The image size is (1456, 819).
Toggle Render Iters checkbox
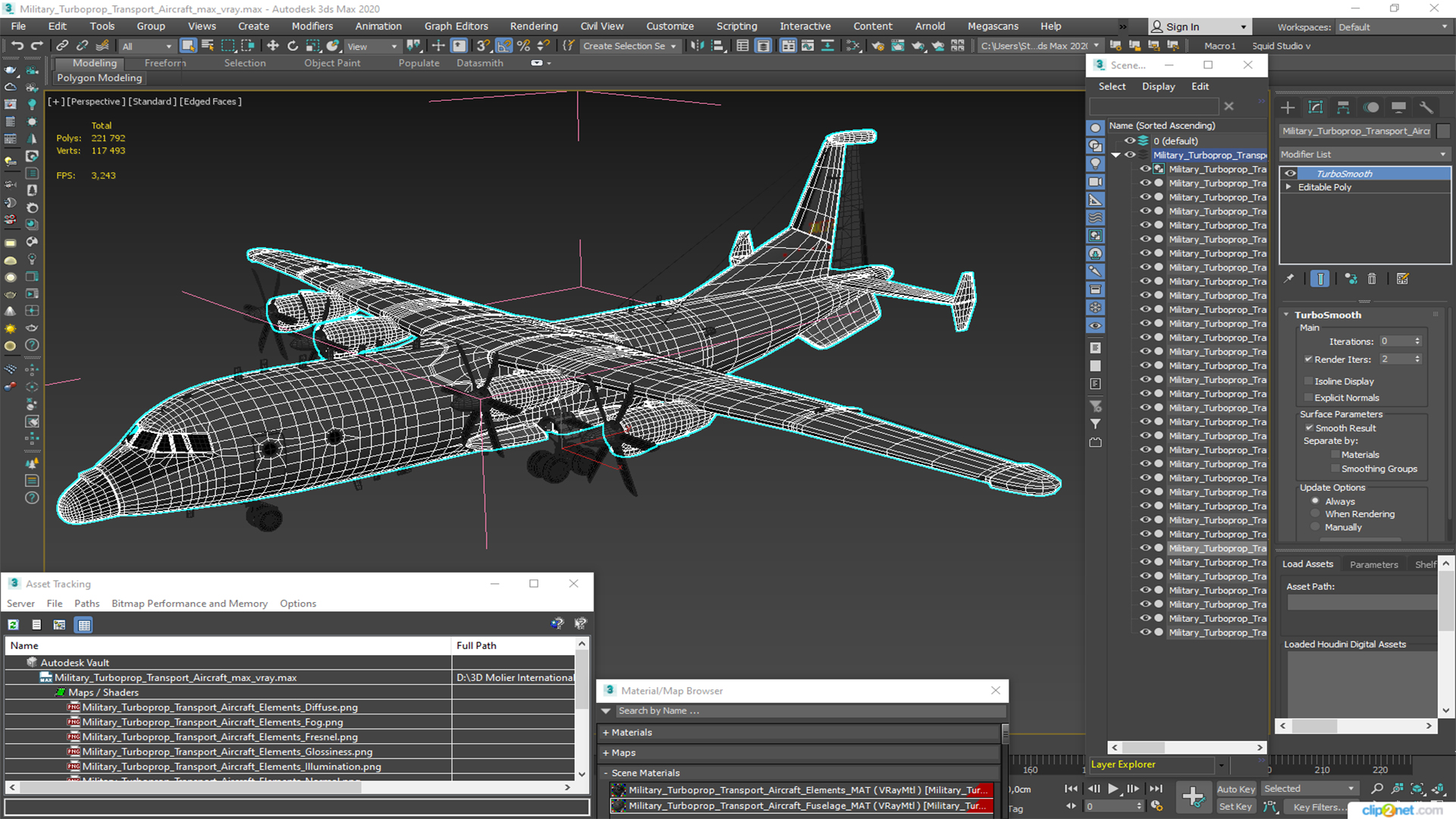pos(1308,359)
